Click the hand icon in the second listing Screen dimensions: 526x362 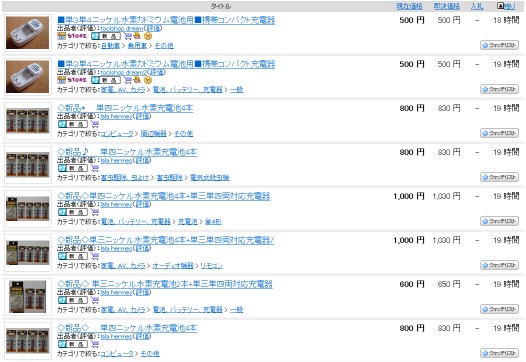click(137, 80)
